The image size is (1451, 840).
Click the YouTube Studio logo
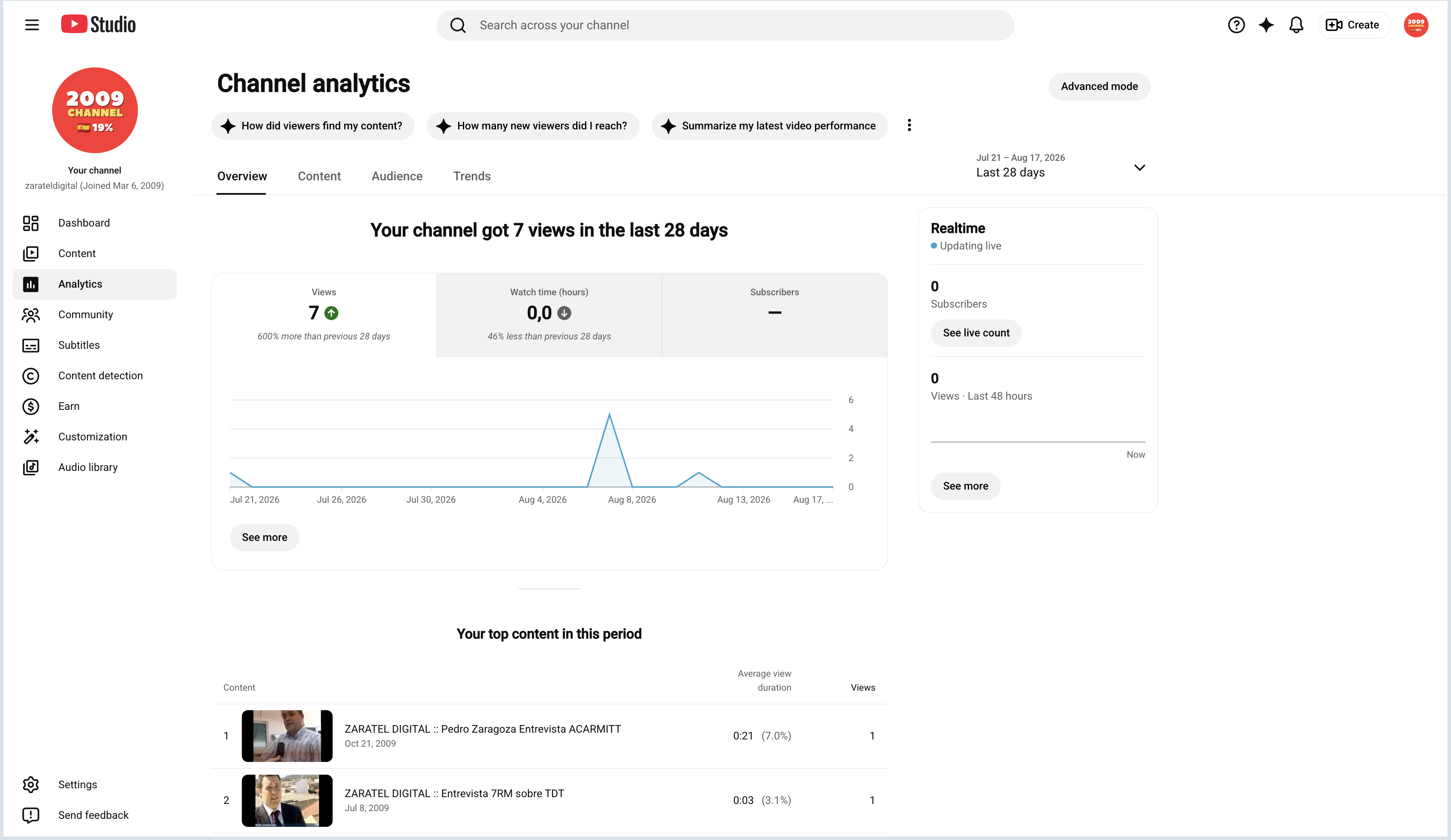(x=98, y=25)
